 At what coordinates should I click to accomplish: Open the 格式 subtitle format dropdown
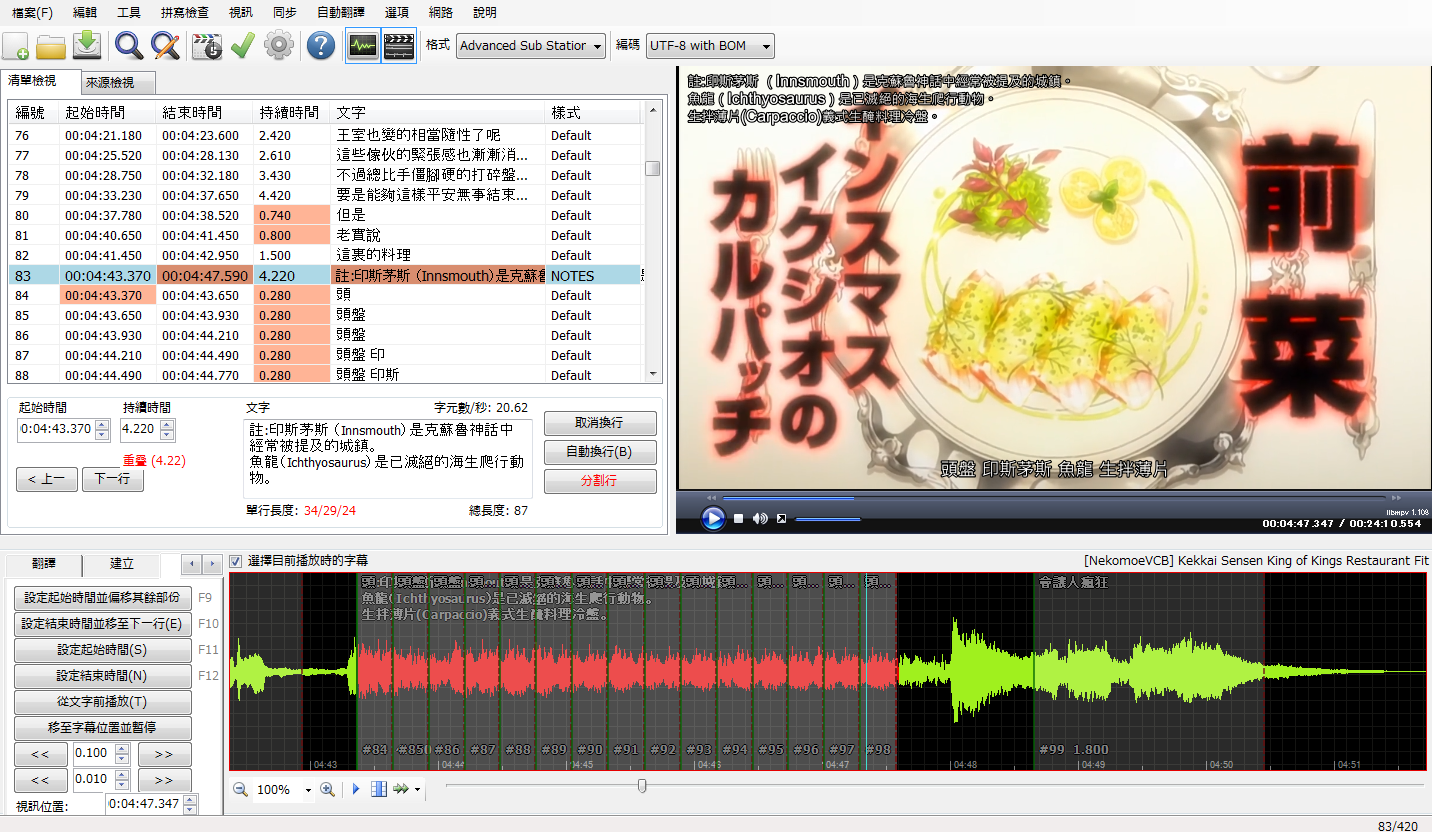pyautogui.click(x=531, y=46)
